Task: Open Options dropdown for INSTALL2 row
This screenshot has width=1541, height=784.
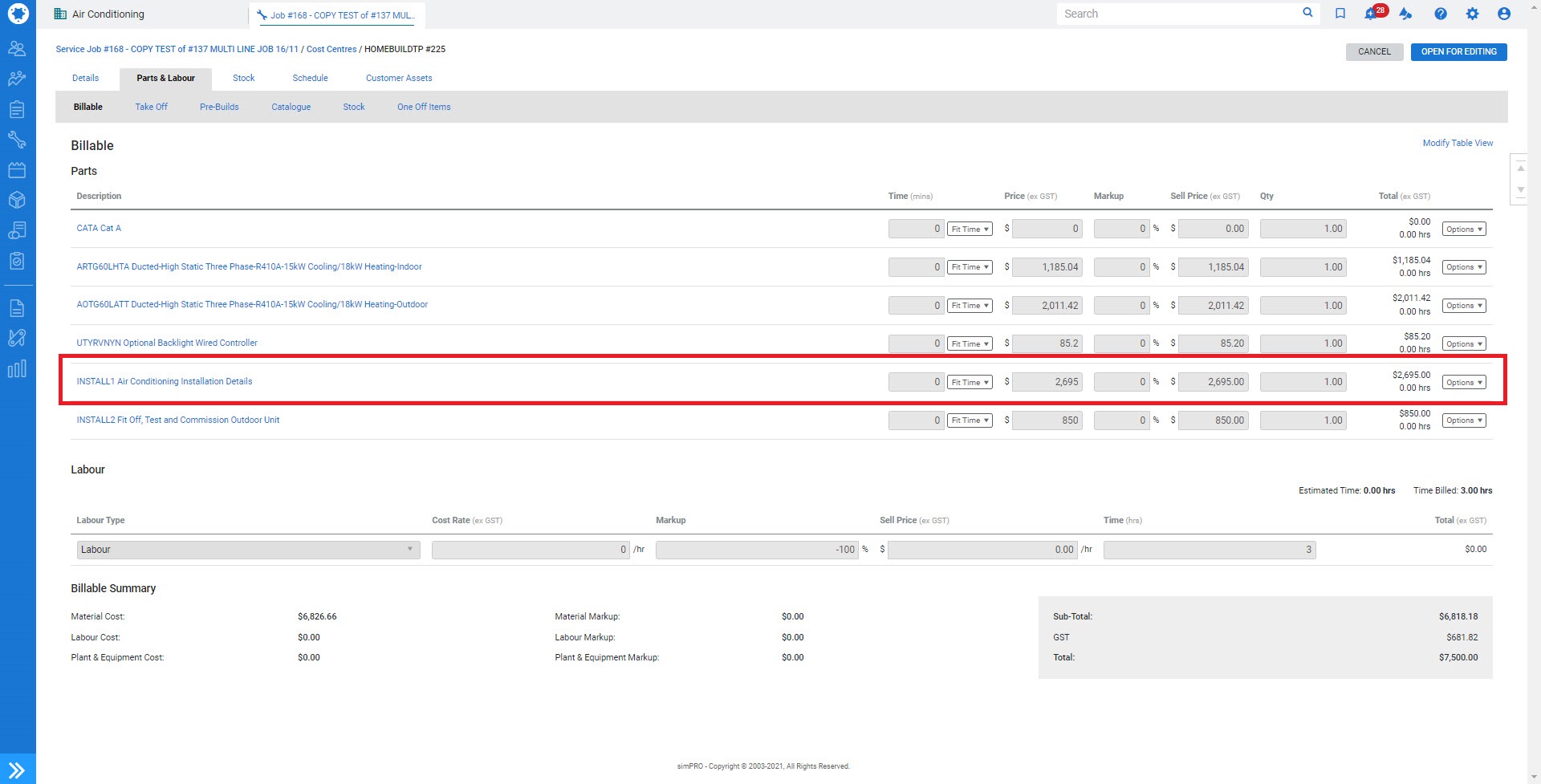Action: coord(1464,420)
